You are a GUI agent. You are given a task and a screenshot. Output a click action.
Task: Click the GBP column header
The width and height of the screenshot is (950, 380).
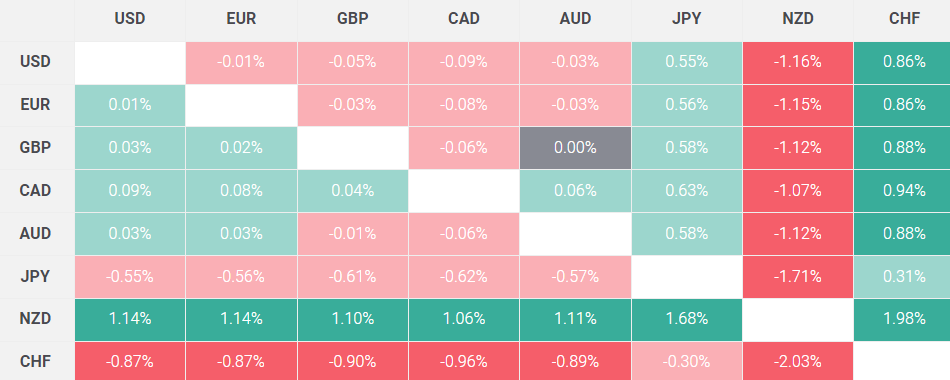(x=353, y=19)
